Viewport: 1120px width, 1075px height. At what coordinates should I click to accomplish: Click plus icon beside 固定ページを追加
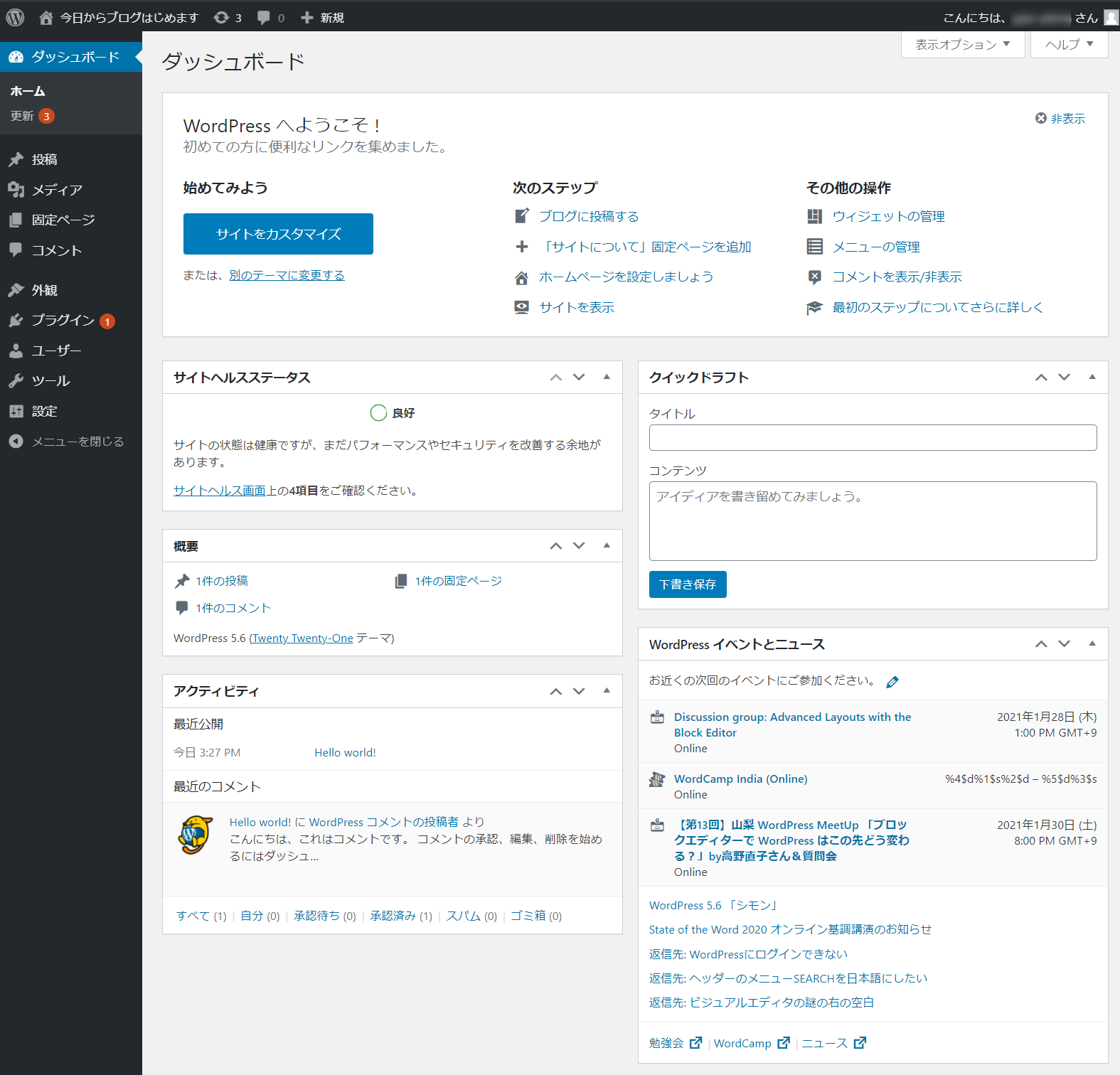[x=522, y=247]
